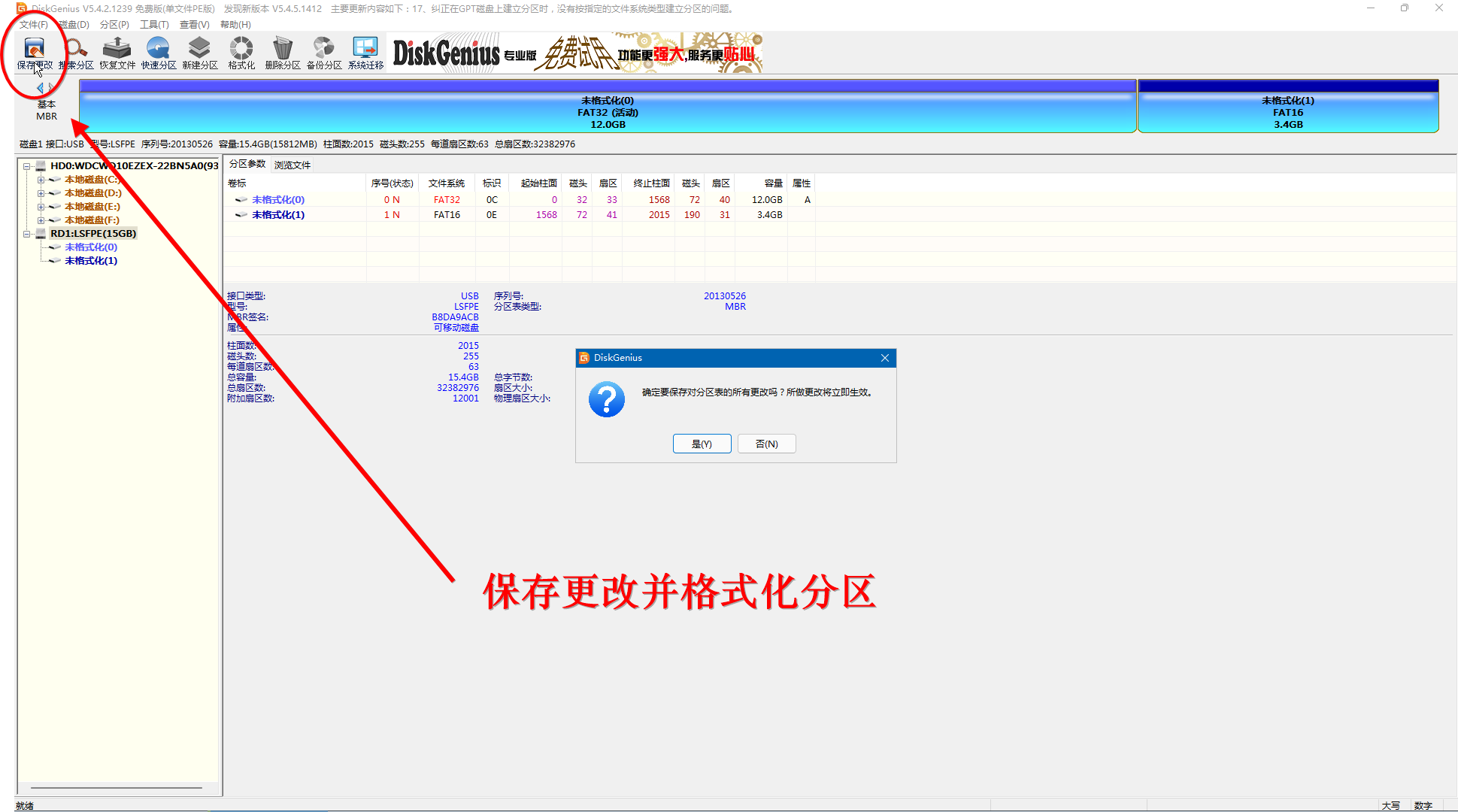This screenshot has width=1458, height=812.
Task: Click the 文件系统 column header
Action: pyautogui.click(x=447, y=183)
